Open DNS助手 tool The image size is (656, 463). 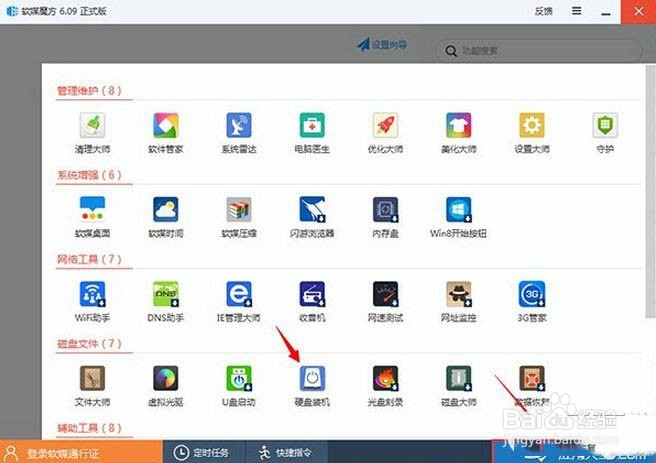(x=166, y=302)
